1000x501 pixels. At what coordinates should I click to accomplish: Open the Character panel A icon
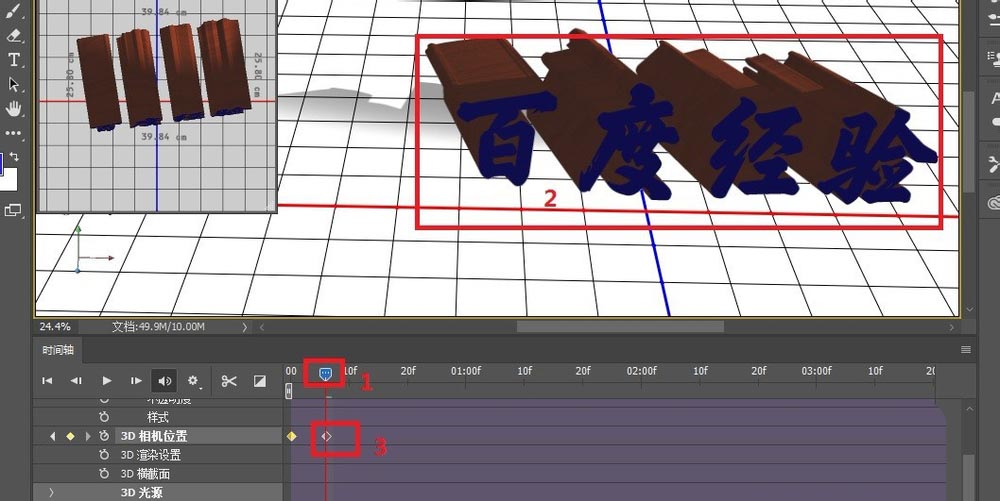point(994,98)
